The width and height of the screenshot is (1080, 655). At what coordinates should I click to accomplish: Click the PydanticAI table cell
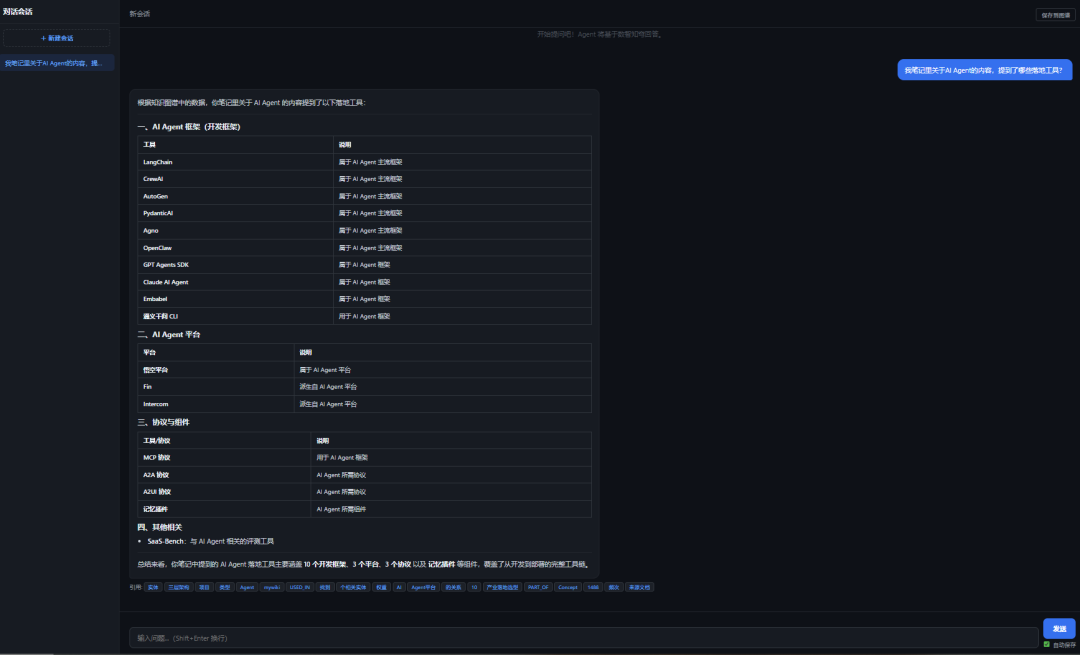click(235, 214)
